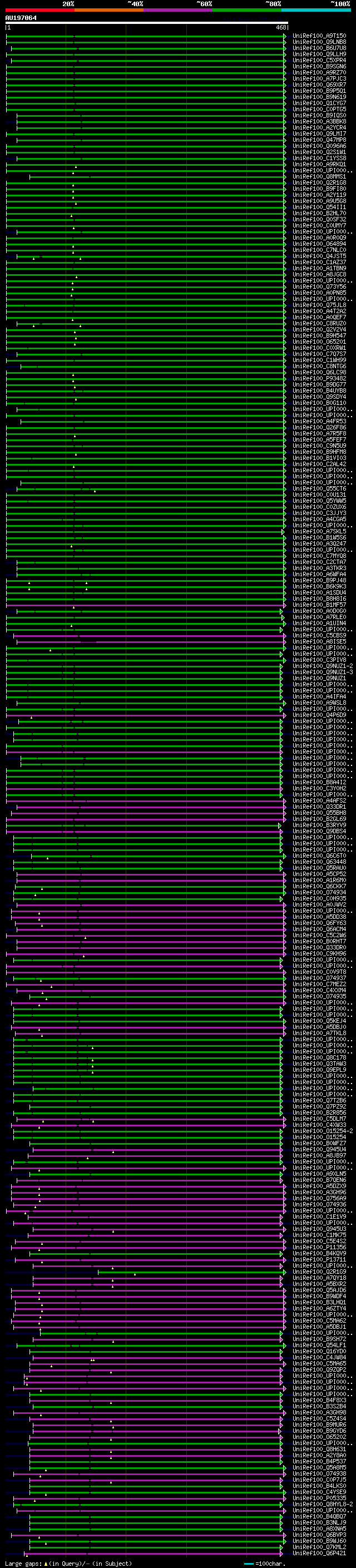
Task: Click the UniRef100_Q73Y56 hit label
Action: (x=319, y=286)
